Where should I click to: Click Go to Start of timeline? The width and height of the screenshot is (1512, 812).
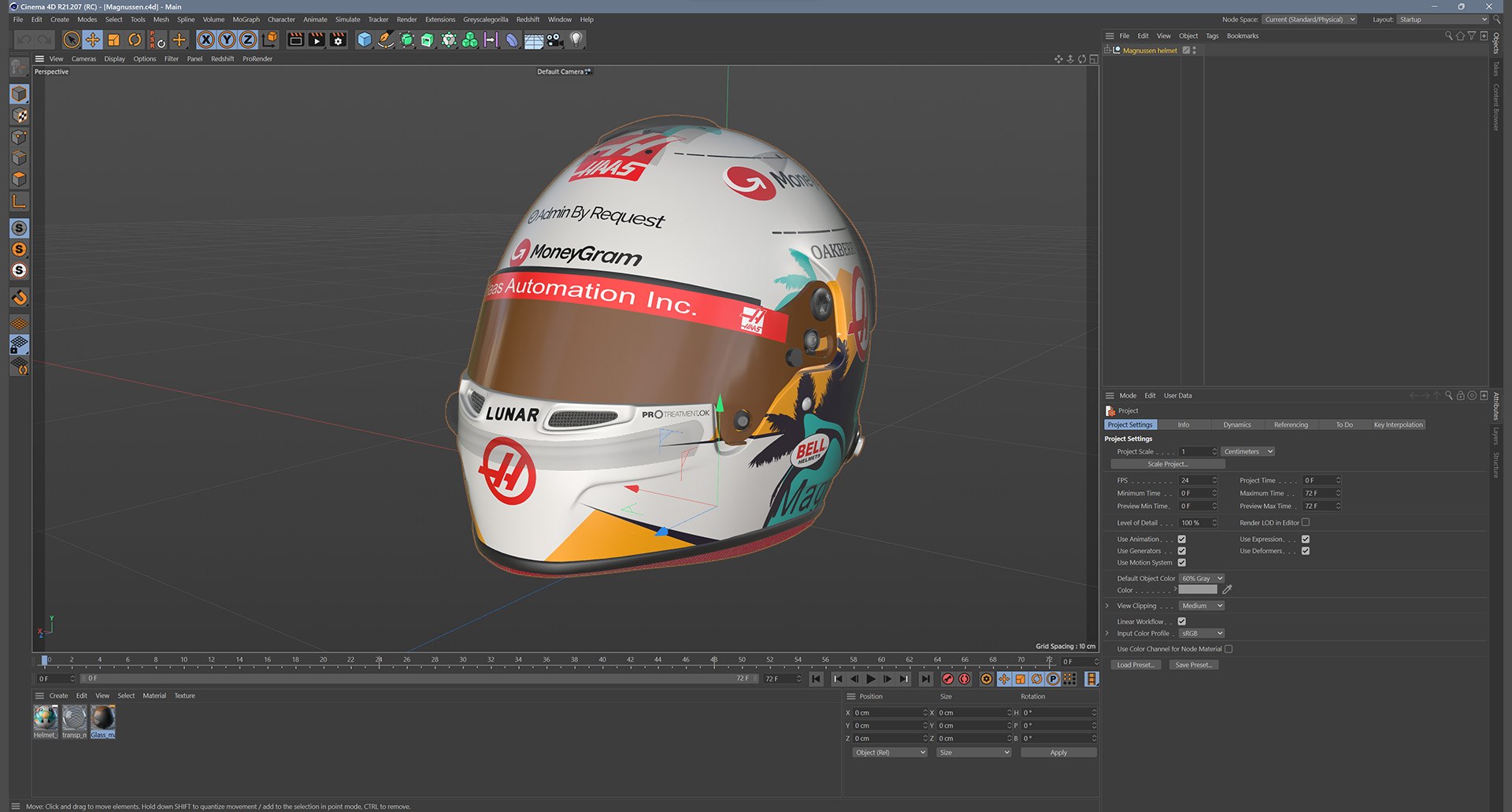click(x=817, y=679)
